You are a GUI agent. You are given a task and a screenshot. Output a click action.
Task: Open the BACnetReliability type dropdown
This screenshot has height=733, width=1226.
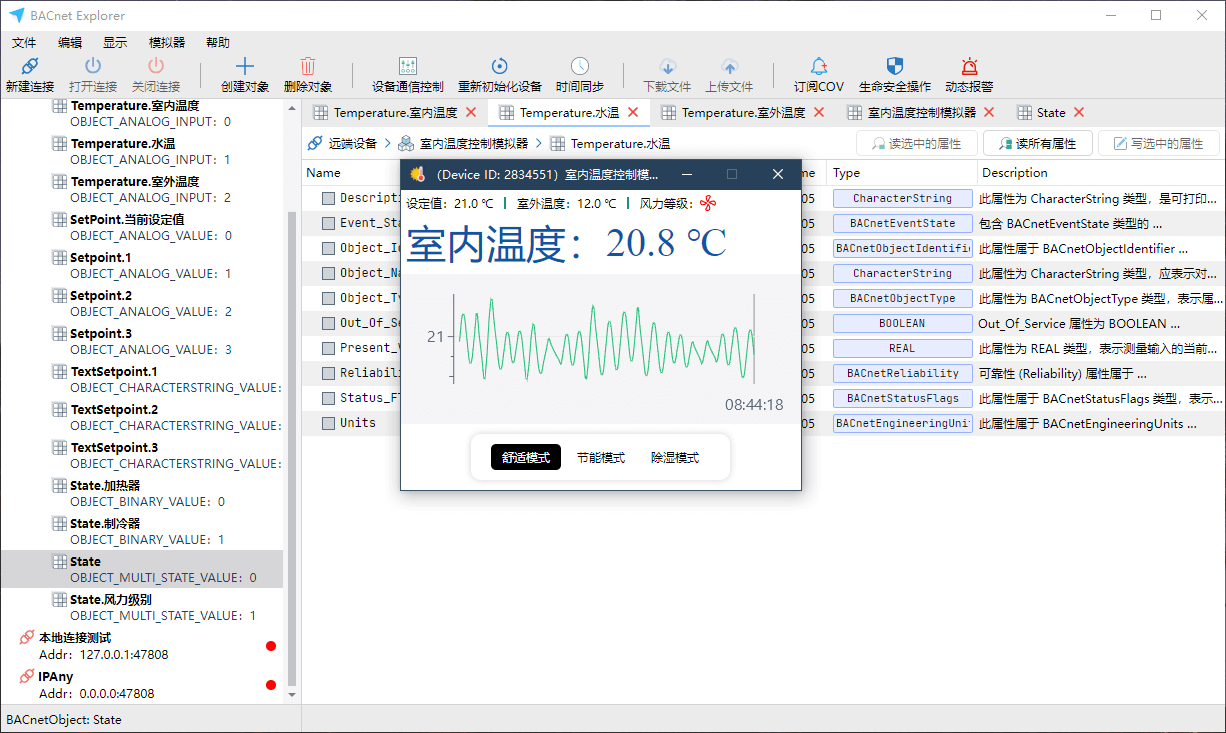pyautogui.click(x=902, y=373)
